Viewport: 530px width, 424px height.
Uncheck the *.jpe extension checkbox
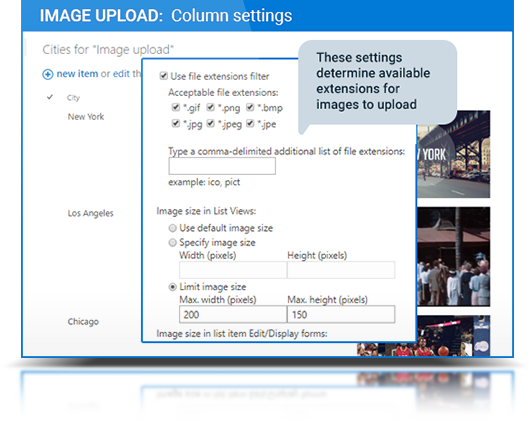[250, 123]
